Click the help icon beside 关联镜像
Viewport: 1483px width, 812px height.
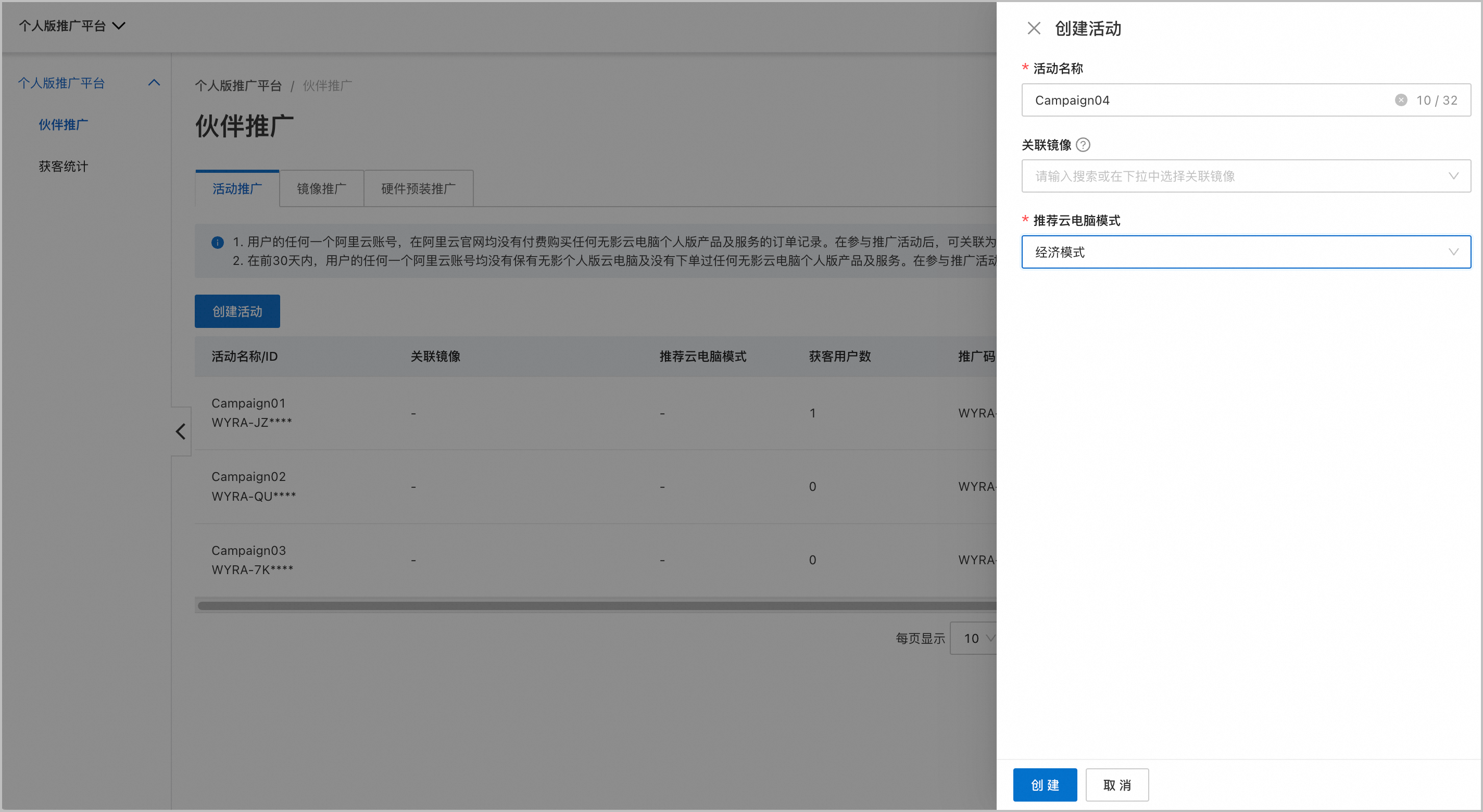click(x=1085, y=145)
